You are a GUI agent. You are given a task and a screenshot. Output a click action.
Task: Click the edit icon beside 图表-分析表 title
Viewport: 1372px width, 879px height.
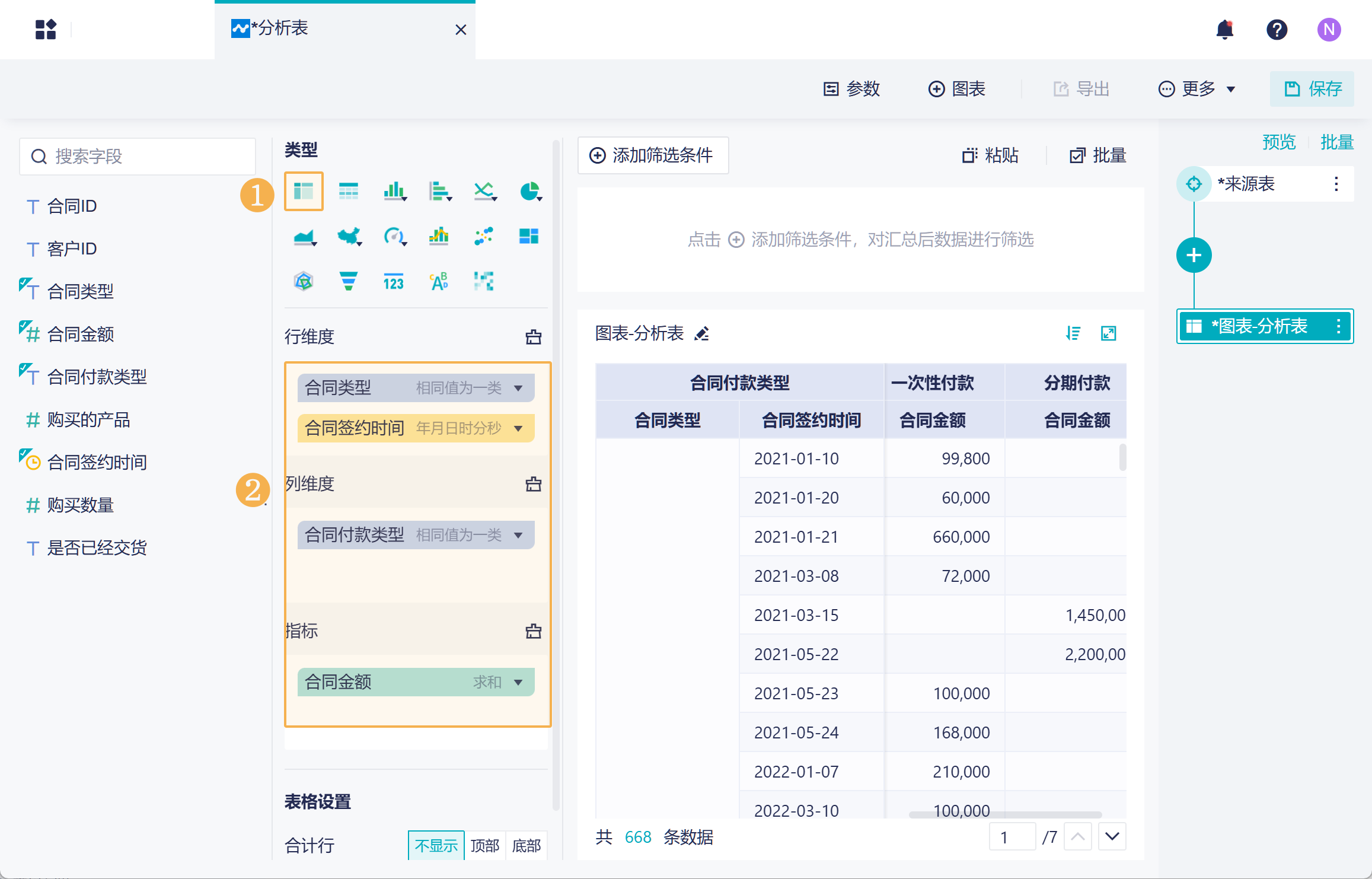pyautogui.click(x=702, y=334)
